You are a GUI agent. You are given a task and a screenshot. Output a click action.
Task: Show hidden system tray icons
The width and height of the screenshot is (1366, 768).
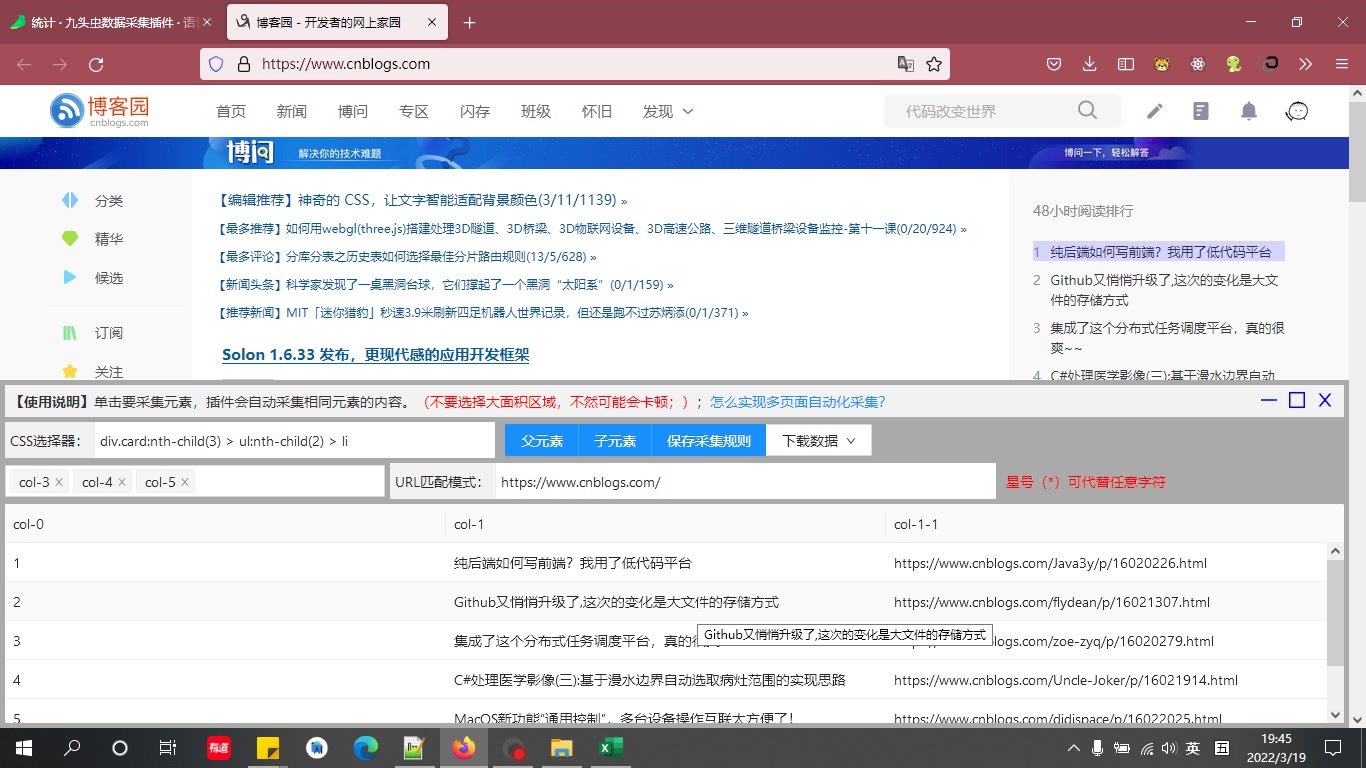(1074, 748)
